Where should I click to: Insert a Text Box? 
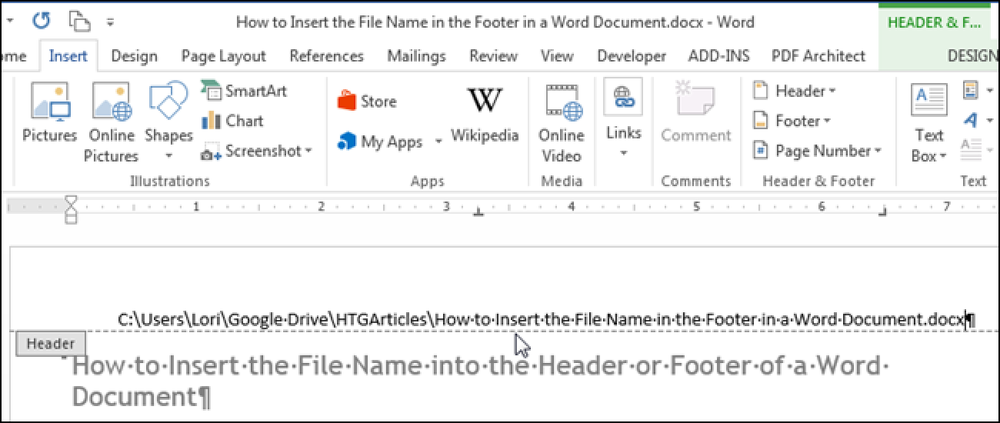point(929,122)
